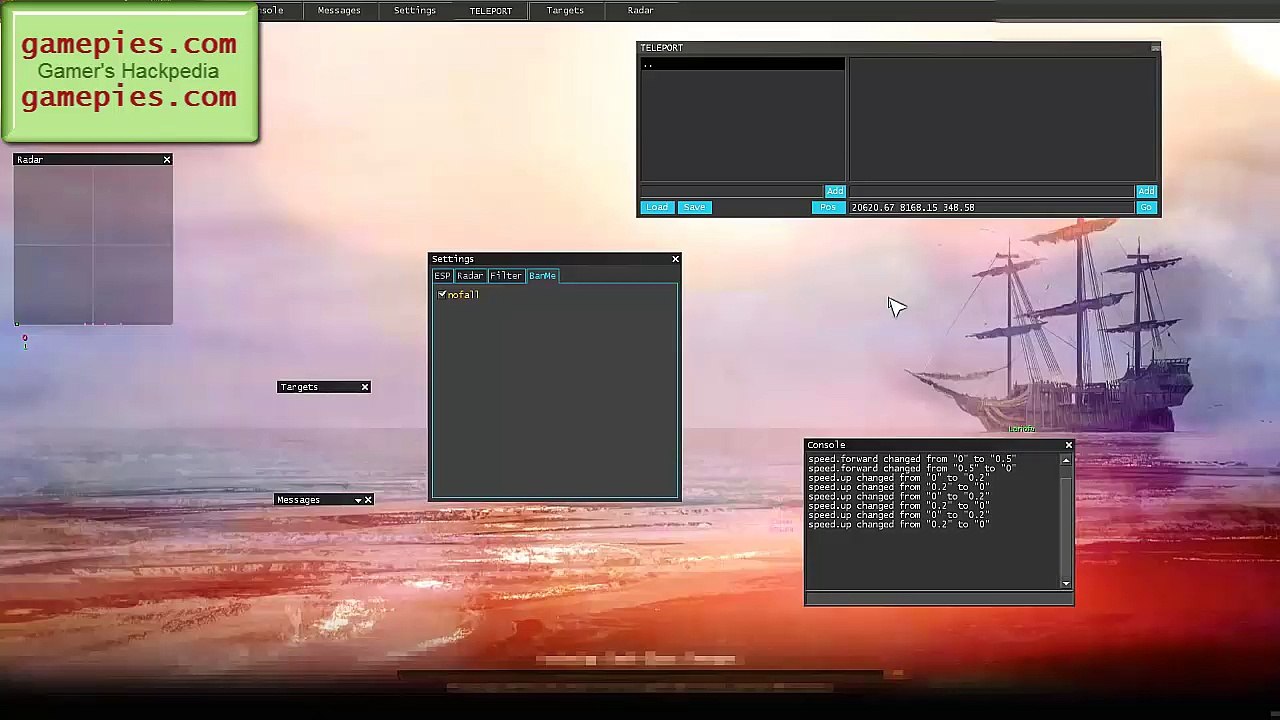Click the Load button in TELEPORT
The width and height of the screenshot is (1280, 720).
656,207
